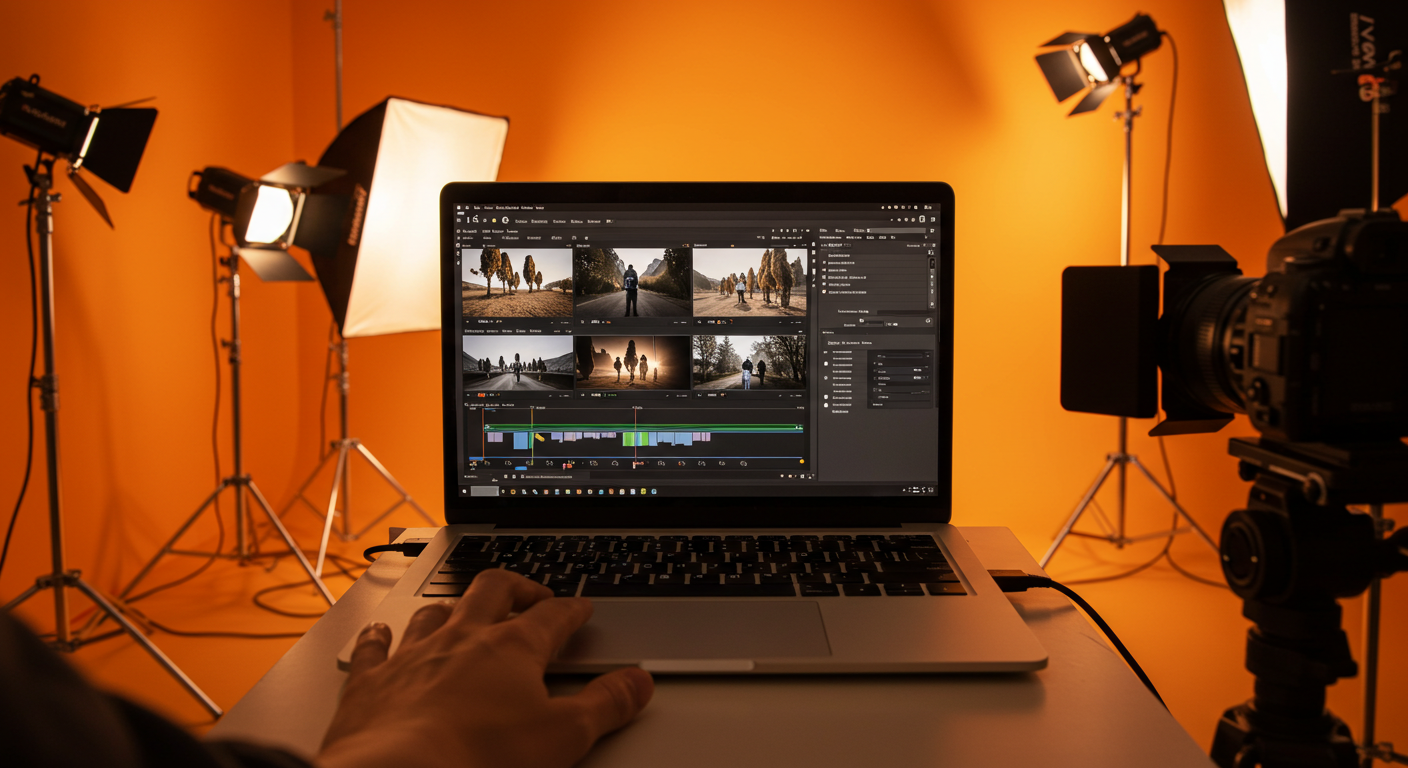Viewport: 1408px width, 768px height.
Task: Click the zoom magnifier icon under top-right clip
Action: [x=698, y=323]
